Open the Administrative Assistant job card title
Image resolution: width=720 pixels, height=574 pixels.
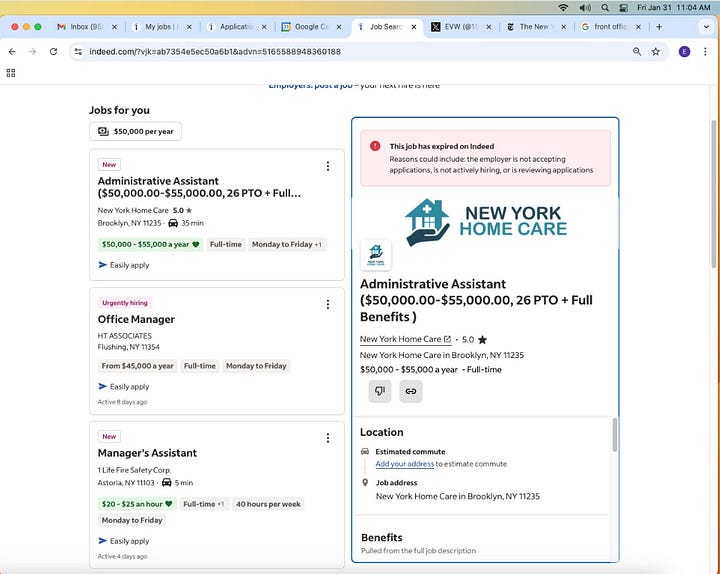[199, 187]
